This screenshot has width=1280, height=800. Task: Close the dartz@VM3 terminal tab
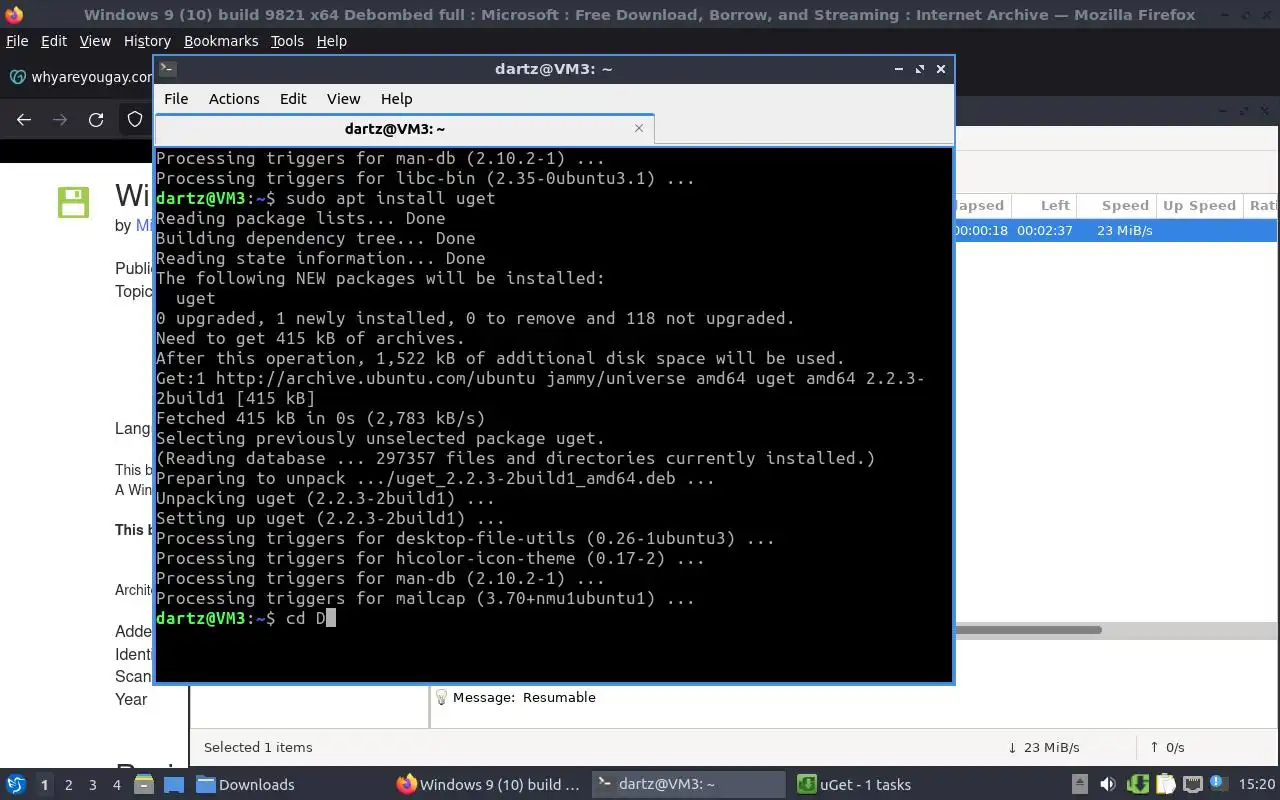[x=639, y=128]
